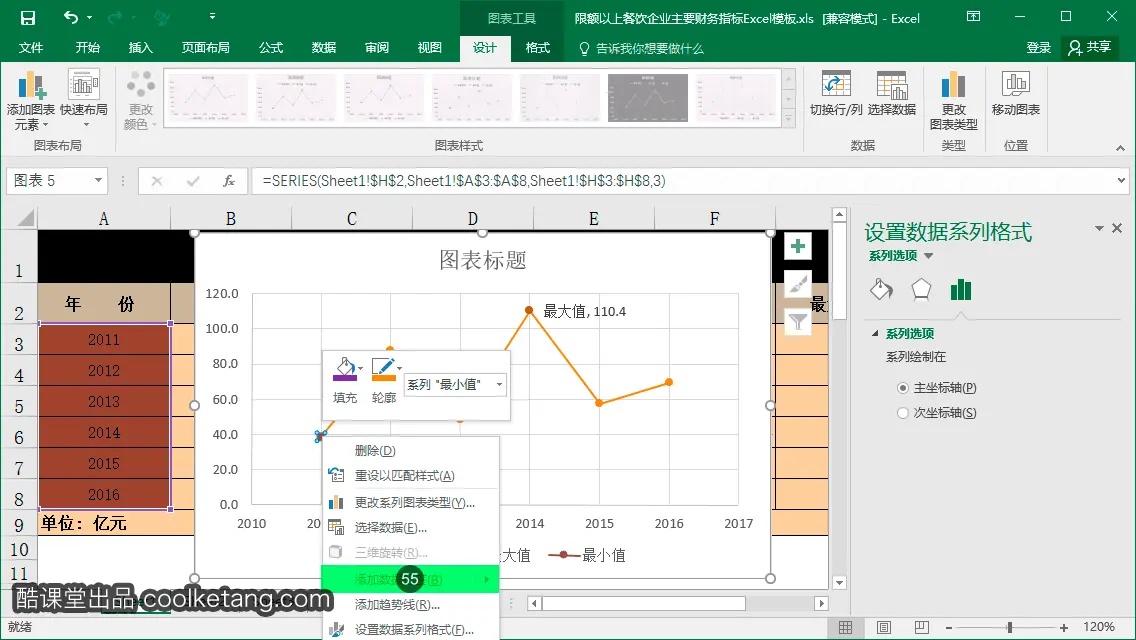Click the horizontal scrollbar right arrow
This screenshot has width=1136, height=640.
[x=821, y=604]
